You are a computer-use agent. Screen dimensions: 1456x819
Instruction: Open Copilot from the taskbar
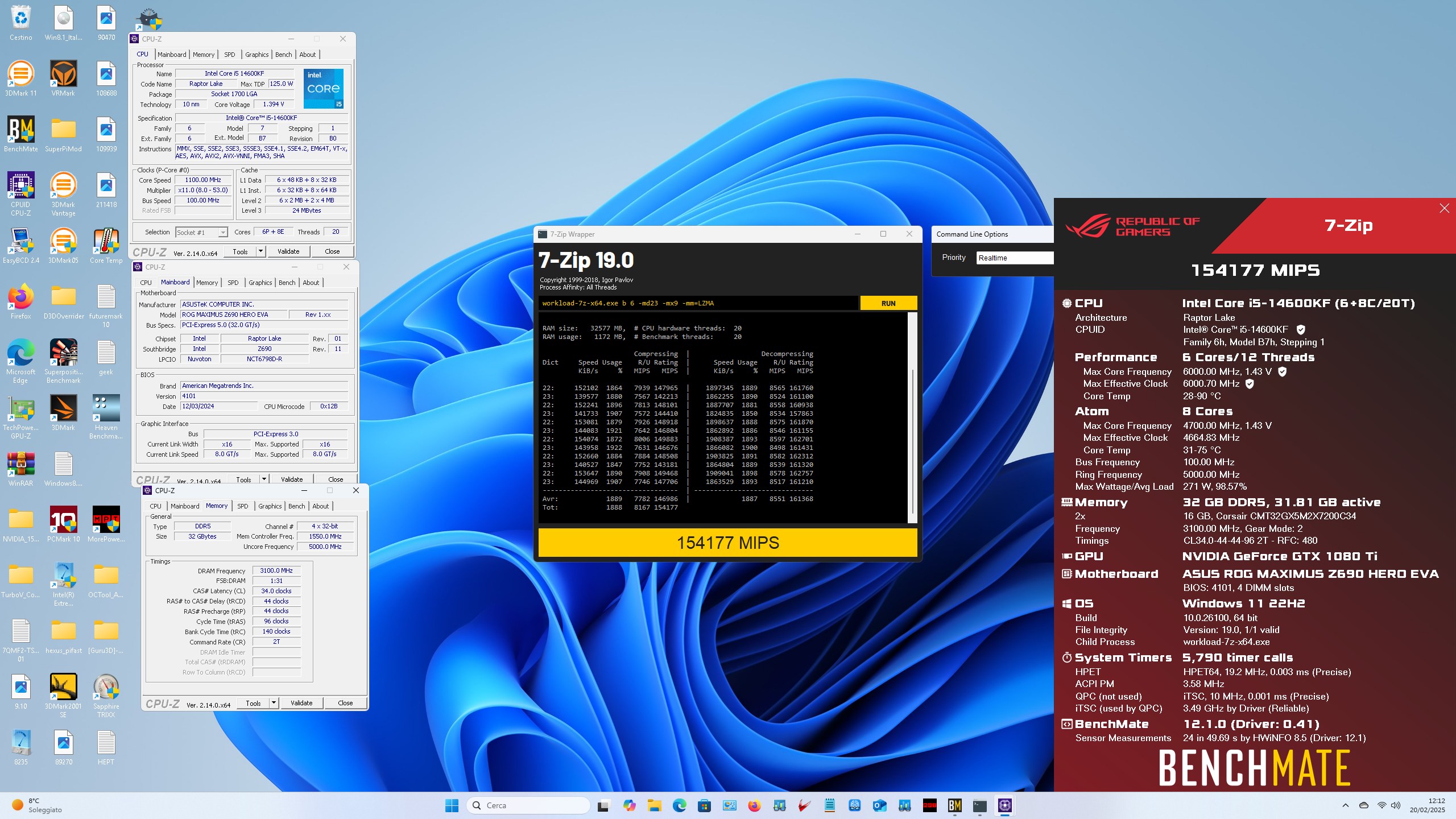tap(629, 805)
